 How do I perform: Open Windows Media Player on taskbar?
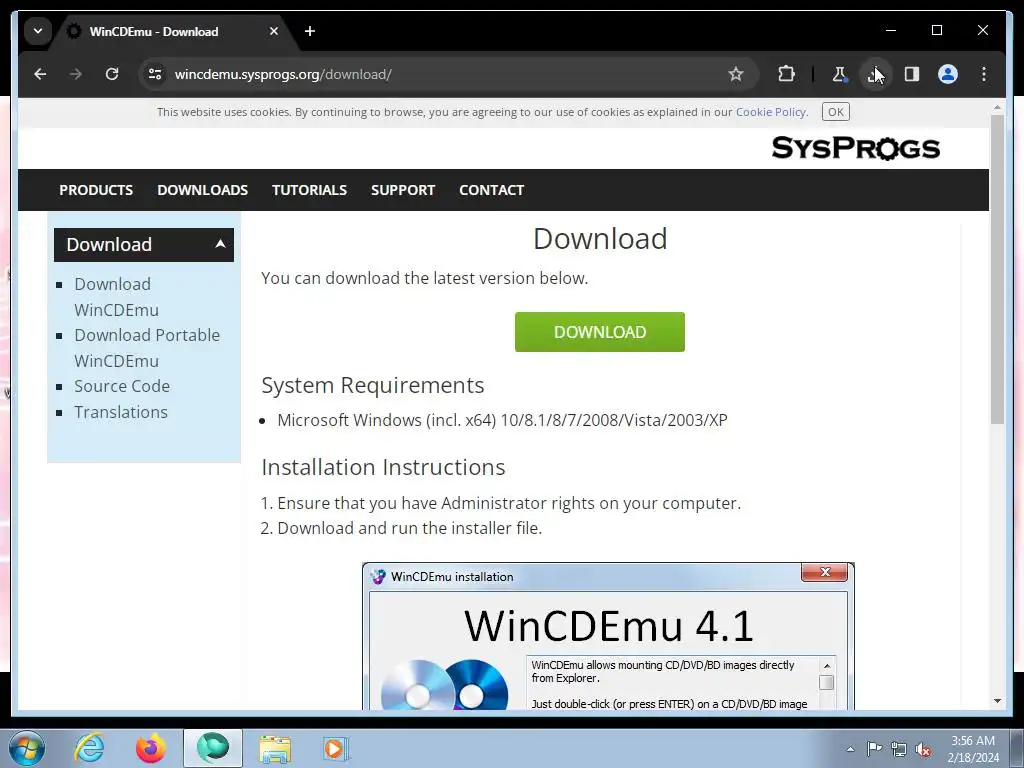click(336, 748)
